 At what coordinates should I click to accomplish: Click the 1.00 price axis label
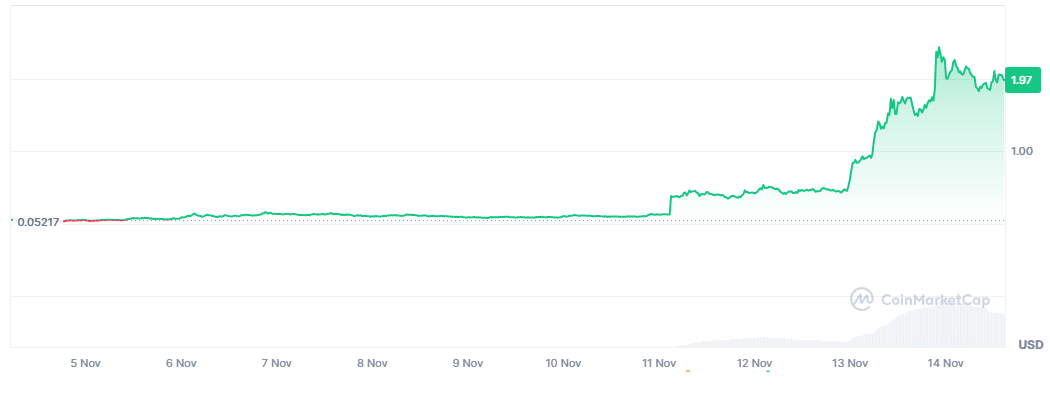tap(1022, 151)
